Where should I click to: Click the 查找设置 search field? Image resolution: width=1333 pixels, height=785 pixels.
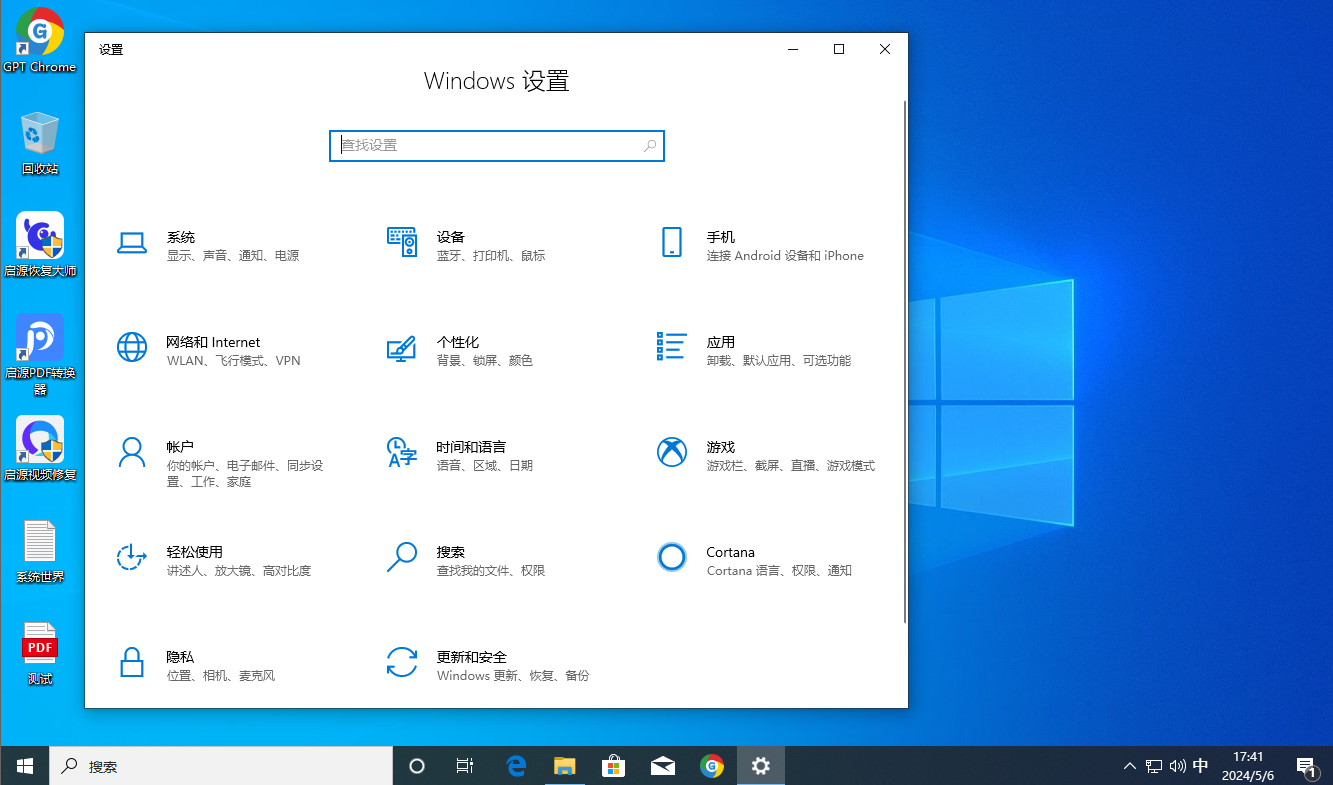pyautogui.click(x=497, y=146)
